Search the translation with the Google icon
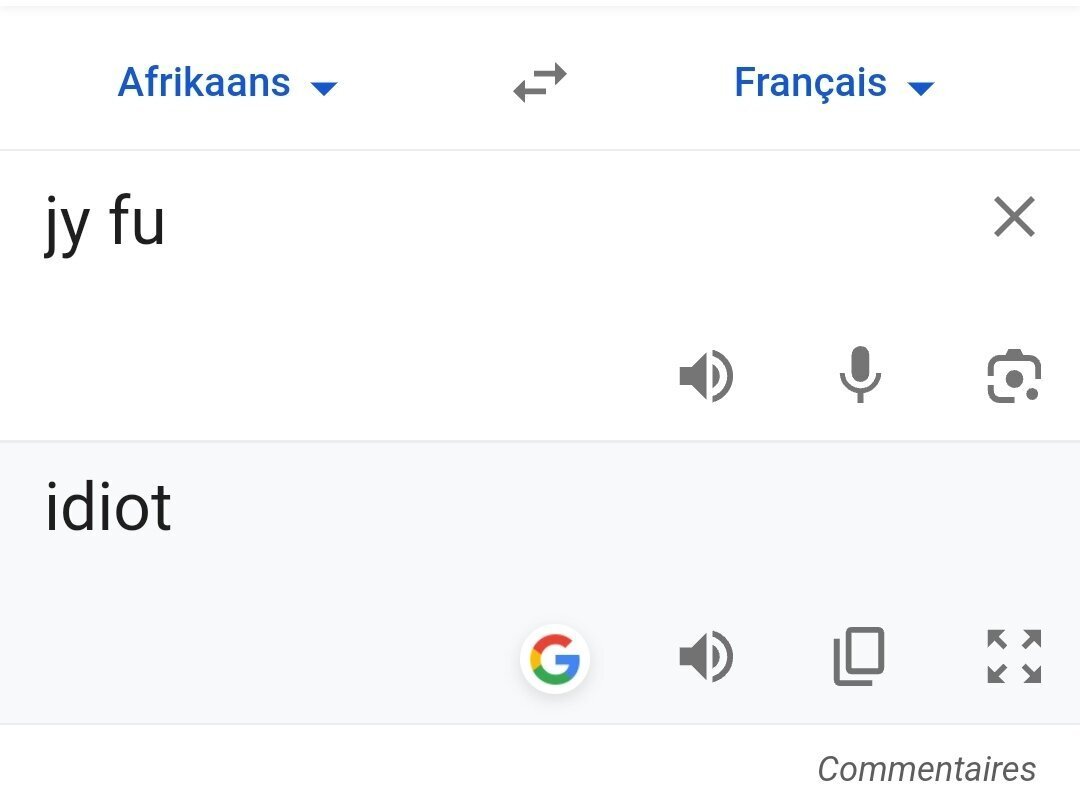Viewport: 1080px width, 796px height. point(555,659)
